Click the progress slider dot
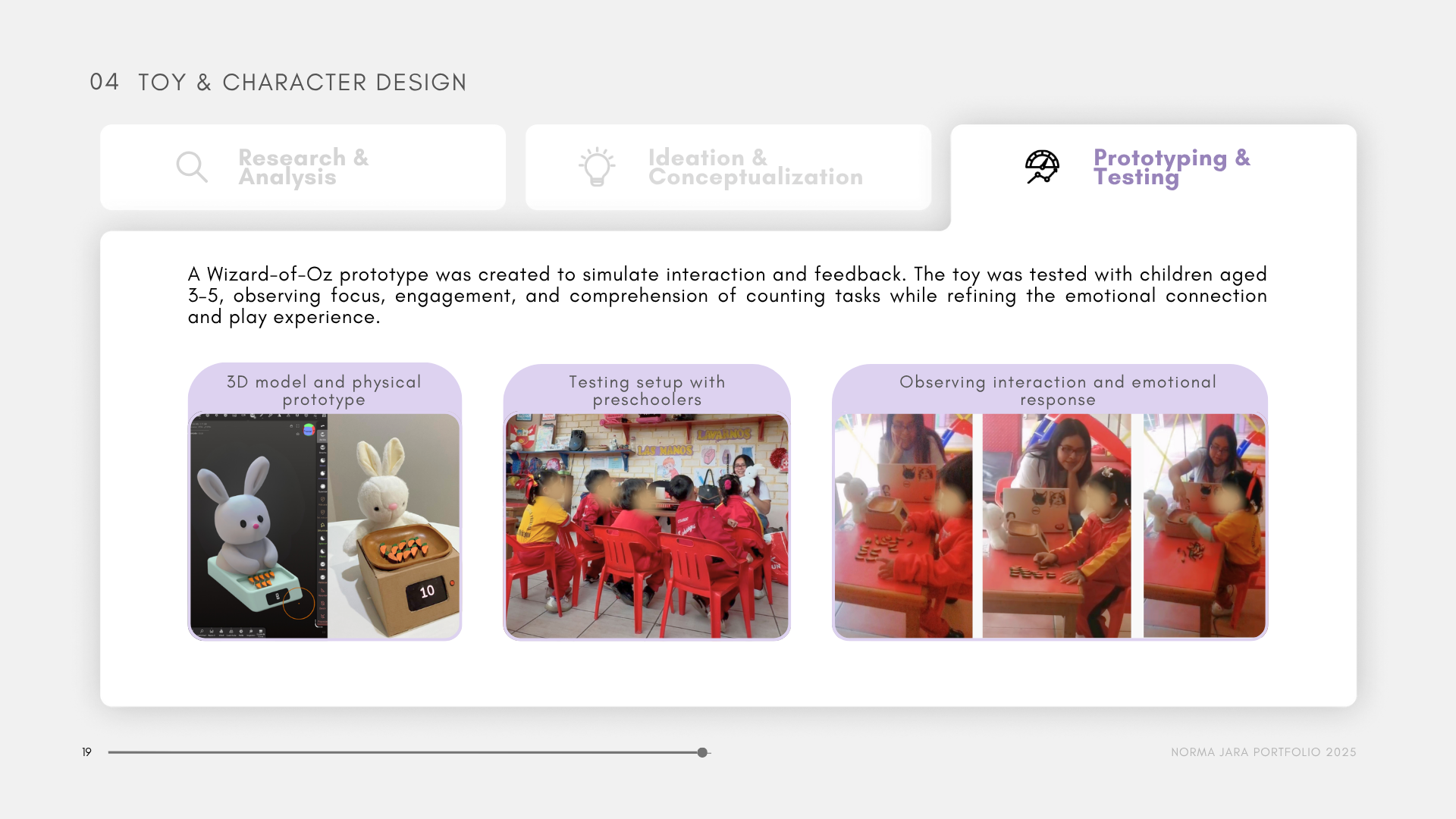 [x=702, y=752]
